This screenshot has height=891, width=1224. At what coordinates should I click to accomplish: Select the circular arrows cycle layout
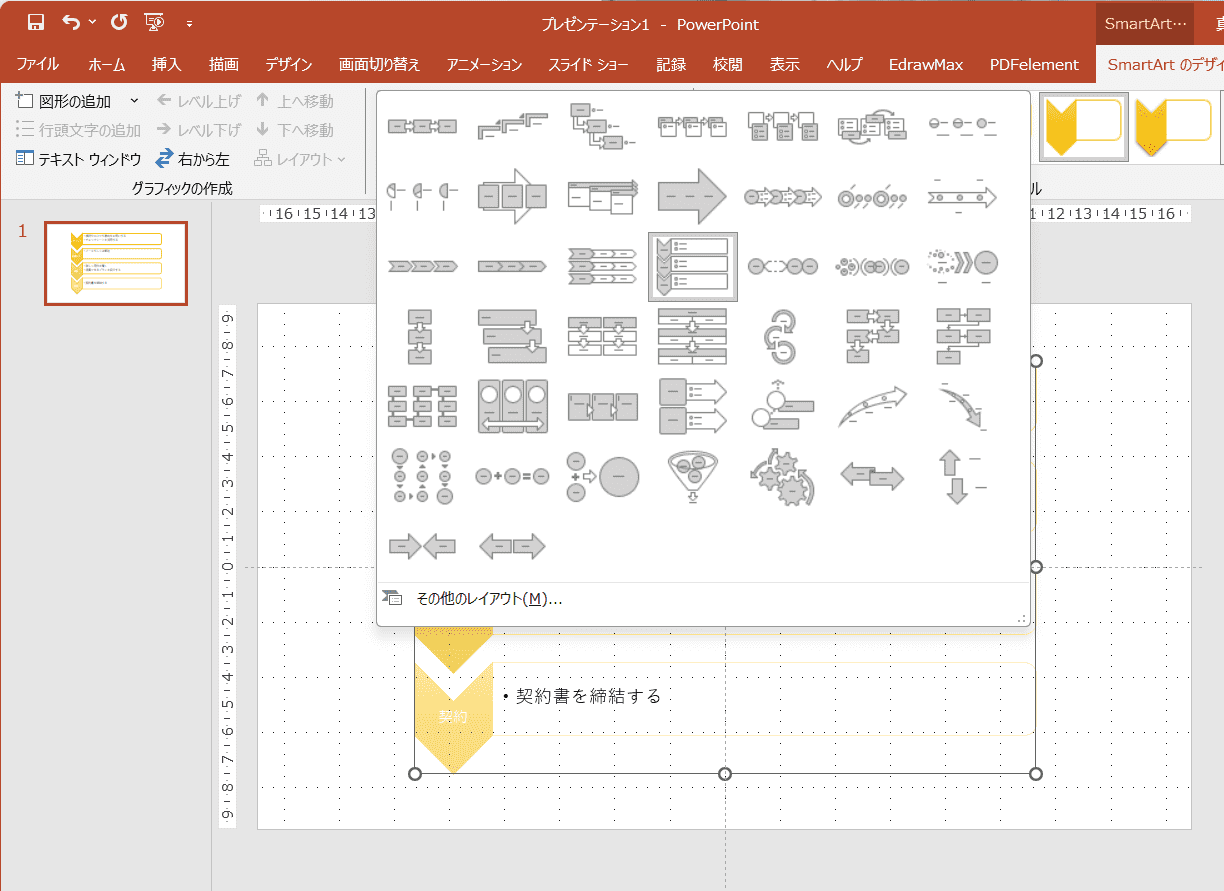[782, 337]
